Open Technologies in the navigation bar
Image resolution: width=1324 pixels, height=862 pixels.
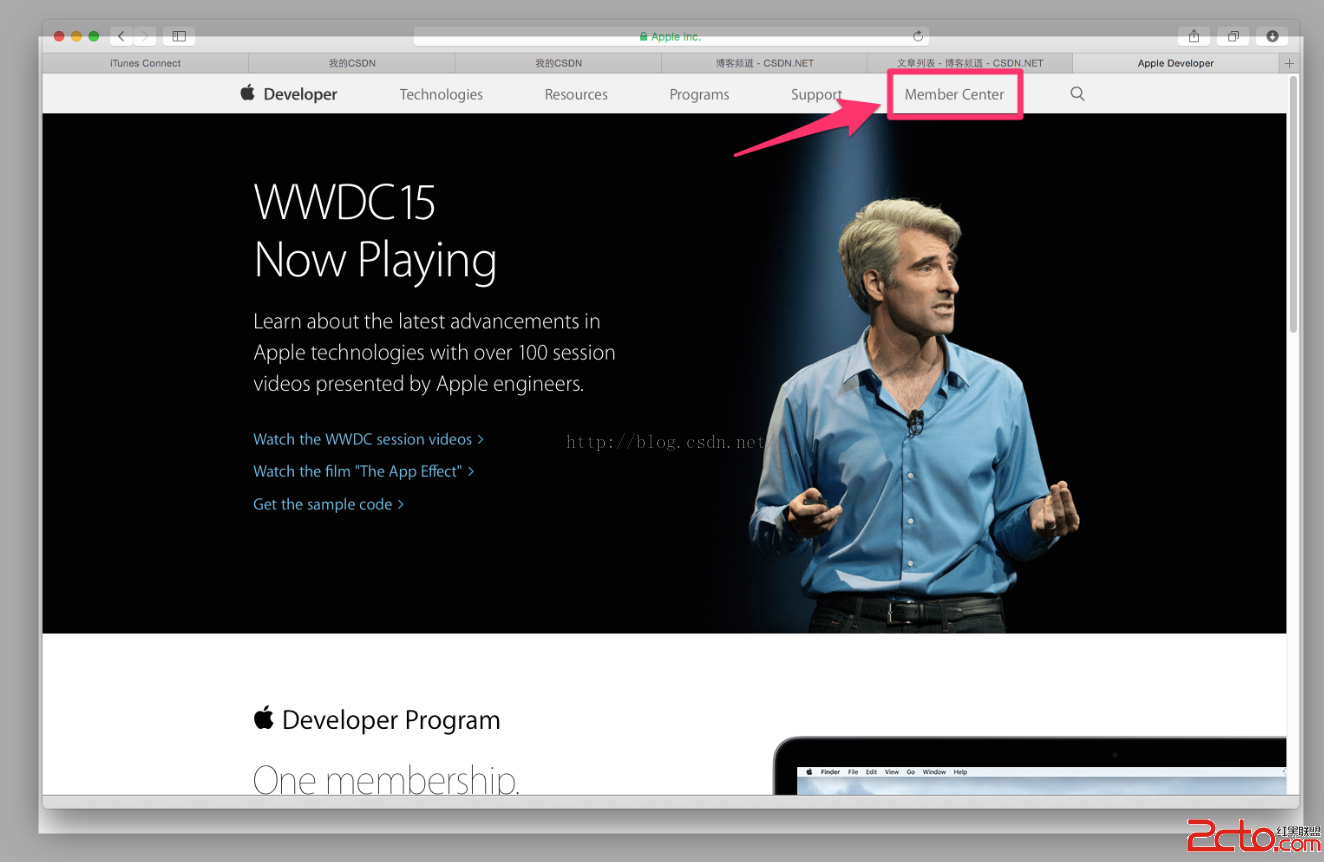click(x=441, y=94)
